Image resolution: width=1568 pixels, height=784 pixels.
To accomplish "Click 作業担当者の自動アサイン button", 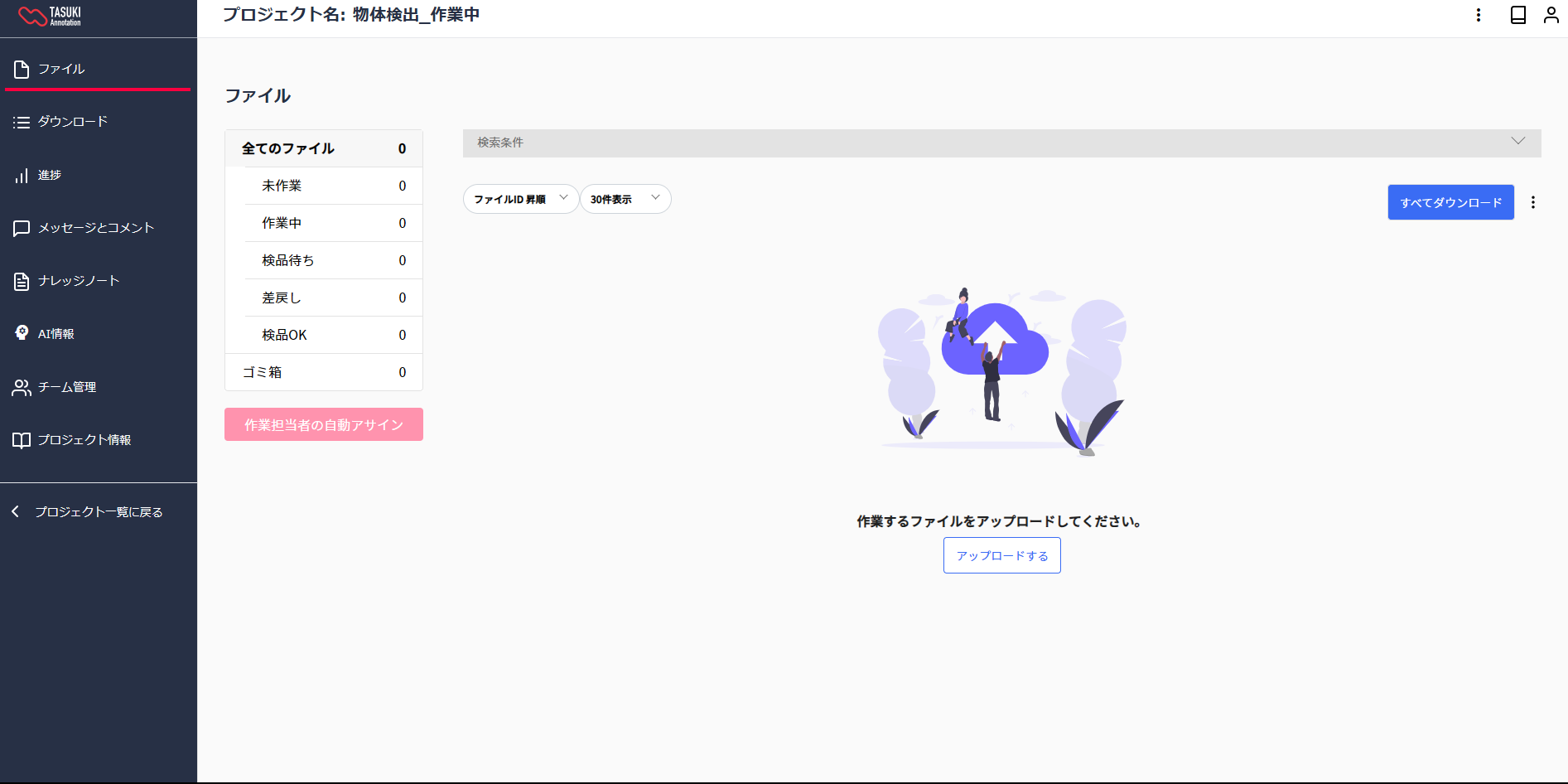I will click(324, 424).
